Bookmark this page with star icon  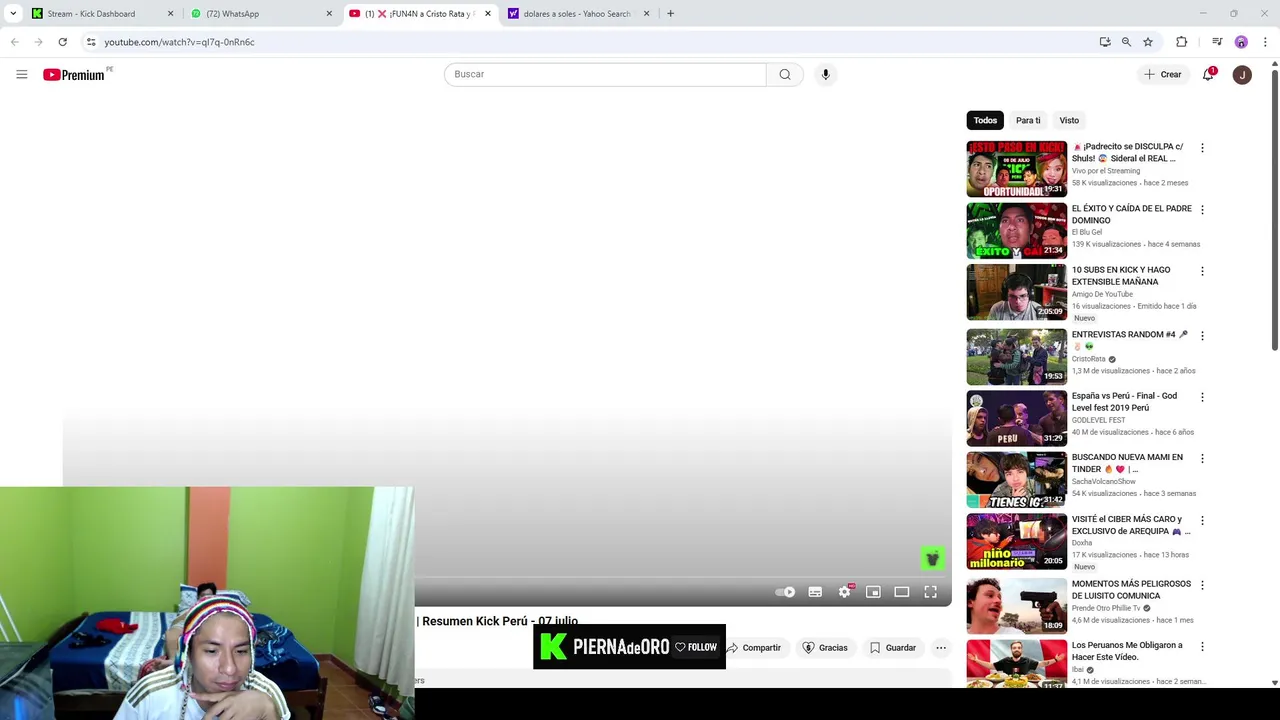pos(1148,42)
